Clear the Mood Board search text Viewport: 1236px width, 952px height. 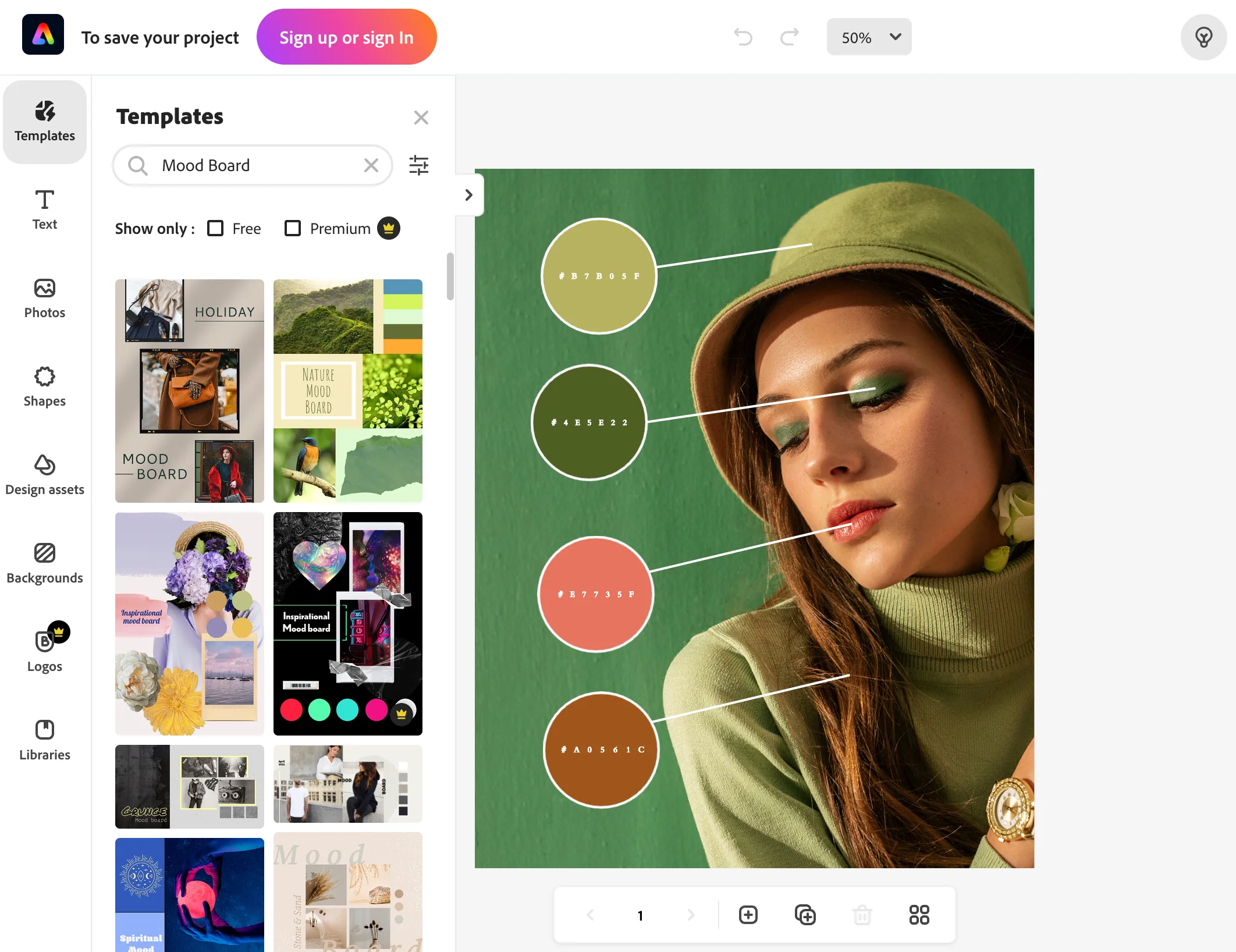[371, 165]
